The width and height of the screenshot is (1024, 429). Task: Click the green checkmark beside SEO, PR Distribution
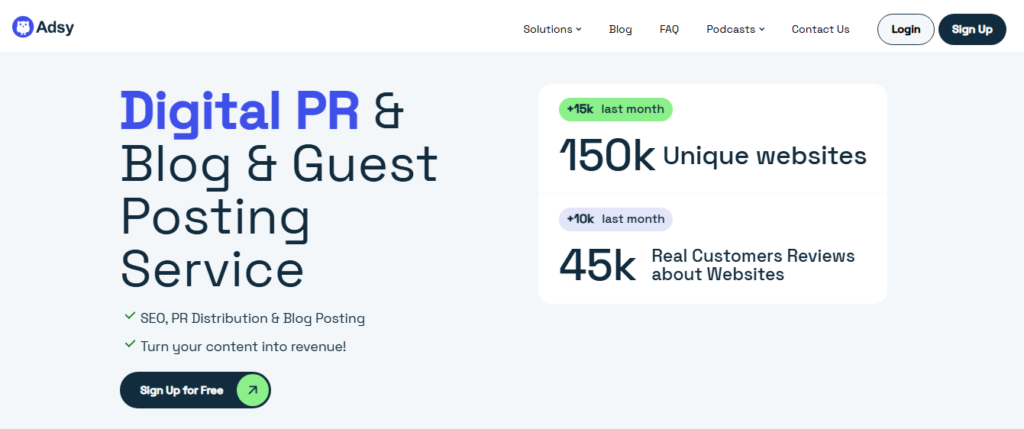tap(130, 317)
